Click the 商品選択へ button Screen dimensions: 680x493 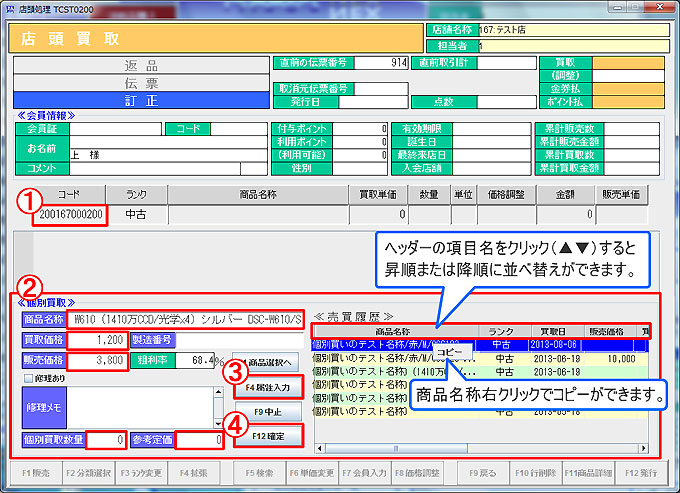[267, 362]
